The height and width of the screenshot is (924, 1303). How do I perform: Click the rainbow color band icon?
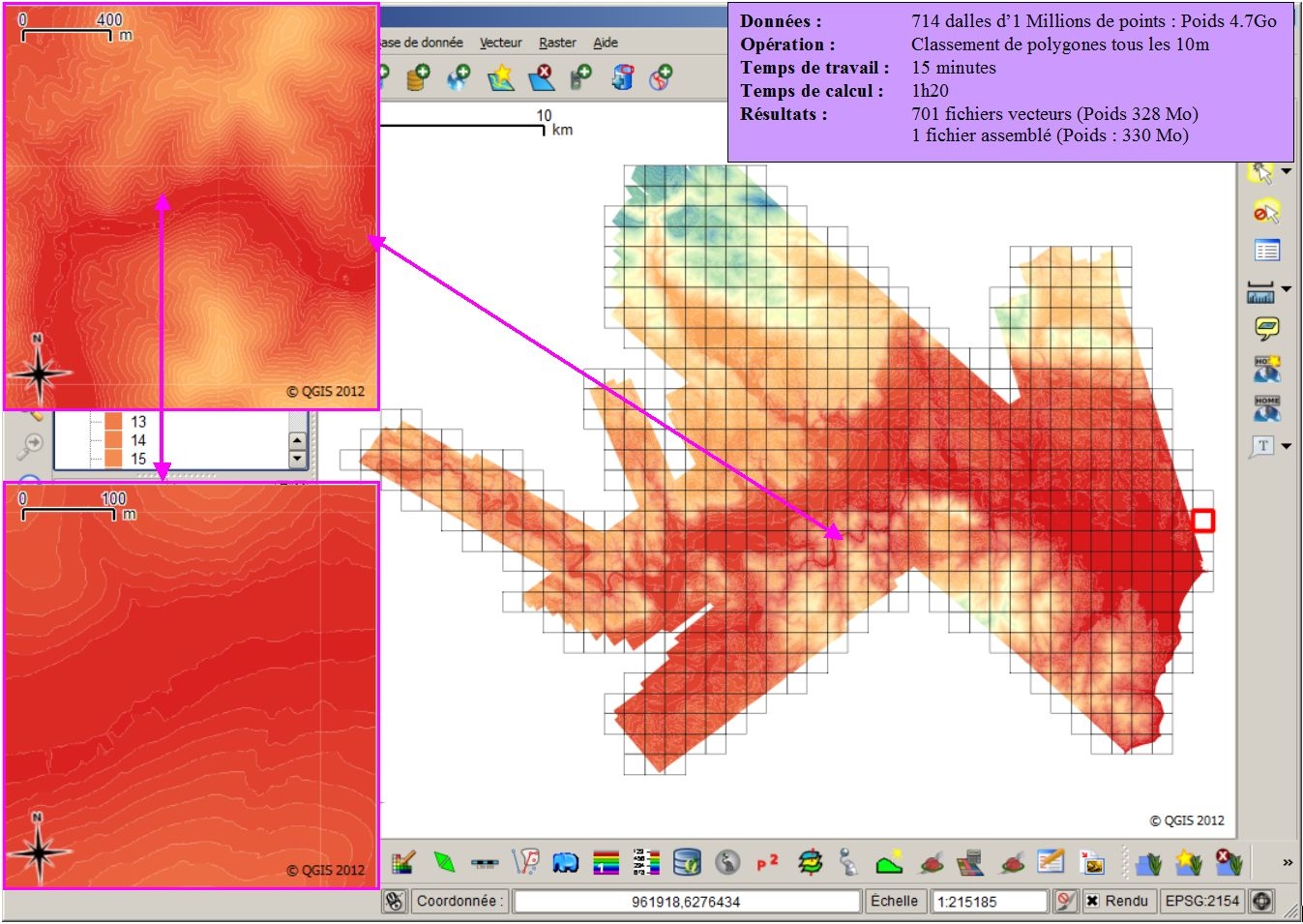point(606,861)
